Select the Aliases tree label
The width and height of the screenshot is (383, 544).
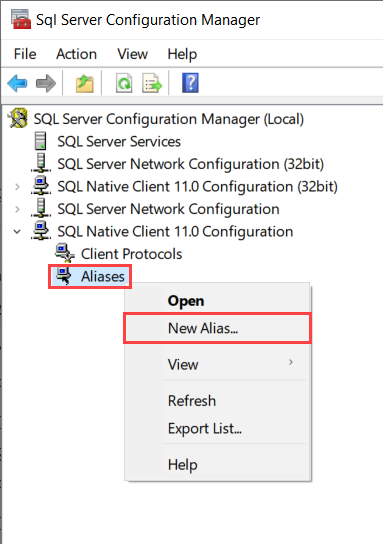point(103,277)
